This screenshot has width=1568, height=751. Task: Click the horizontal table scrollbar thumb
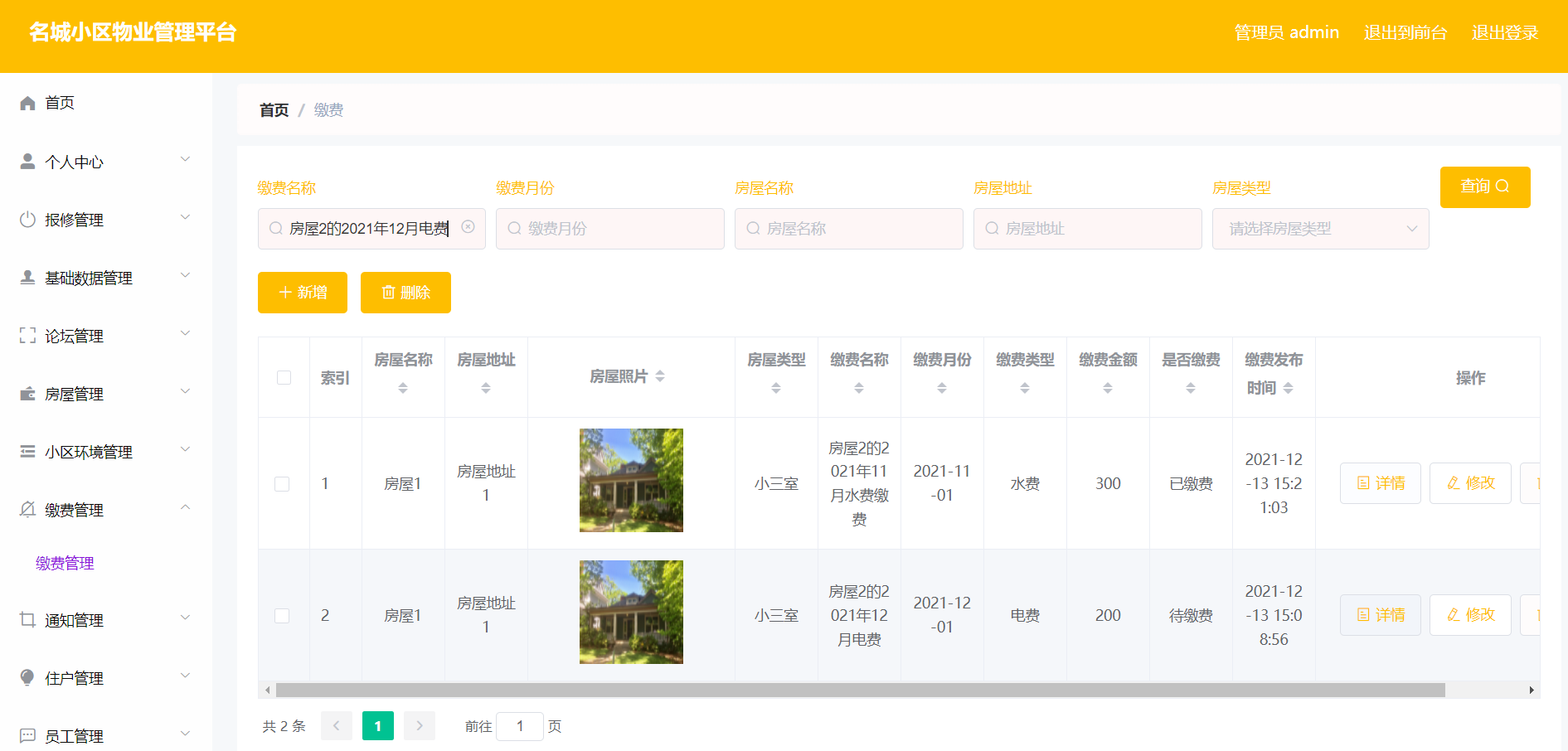(x=861, y=690)
